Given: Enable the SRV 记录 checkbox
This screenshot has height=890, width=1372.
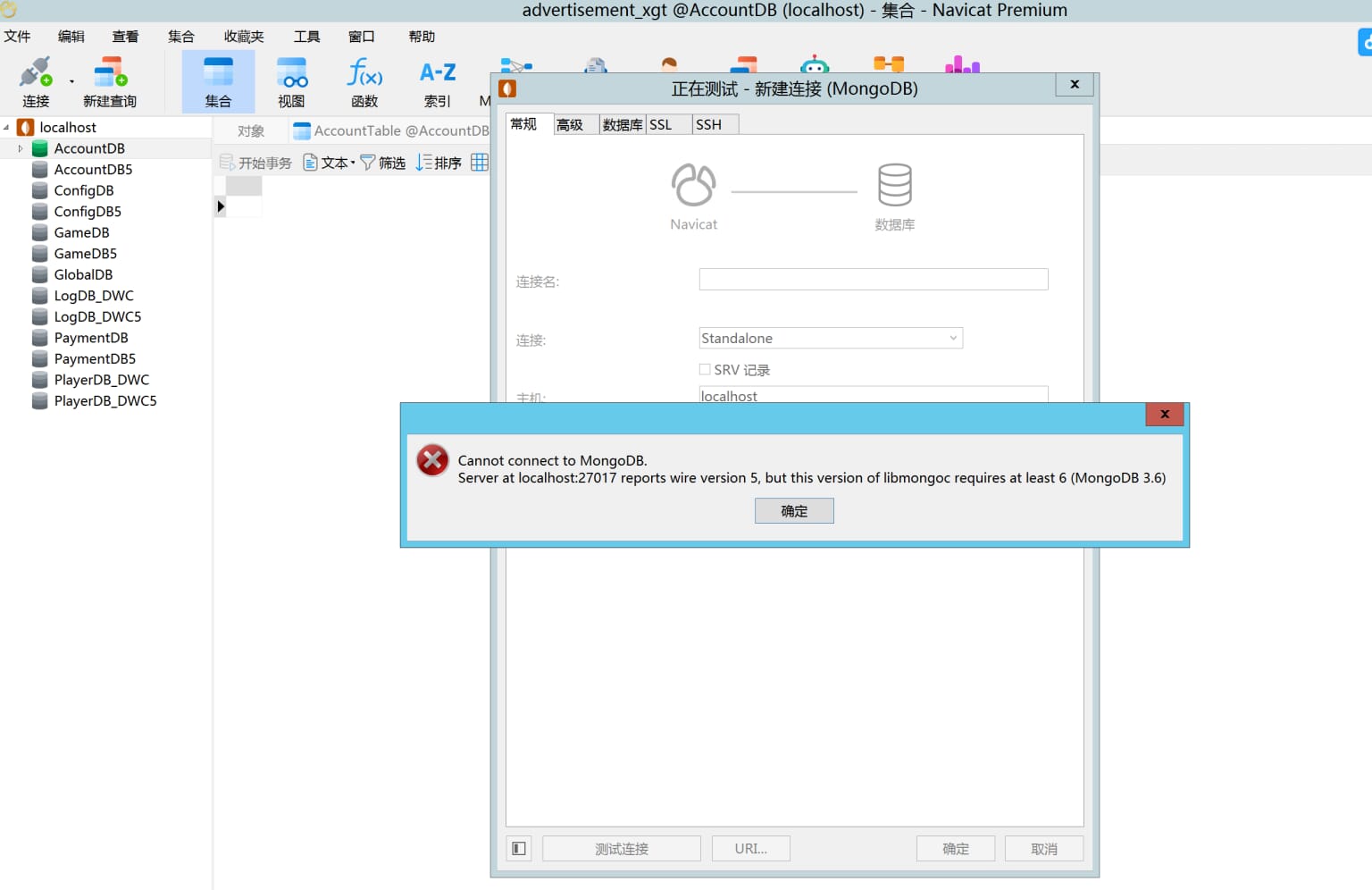Looking at the screenshot, I should click(x=705, y=370).
